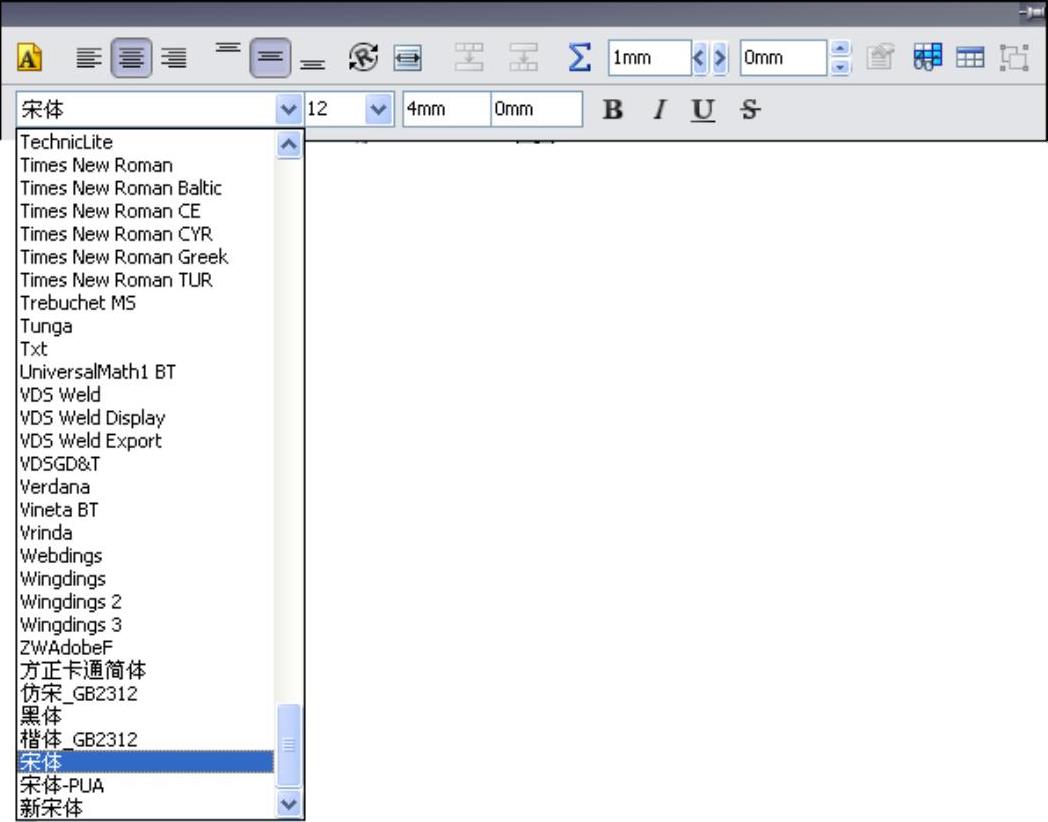The width and height of the screenshot is (1048, 822).
Task: Click the font list scroll down arrow
Action: [x=289, y=804]
